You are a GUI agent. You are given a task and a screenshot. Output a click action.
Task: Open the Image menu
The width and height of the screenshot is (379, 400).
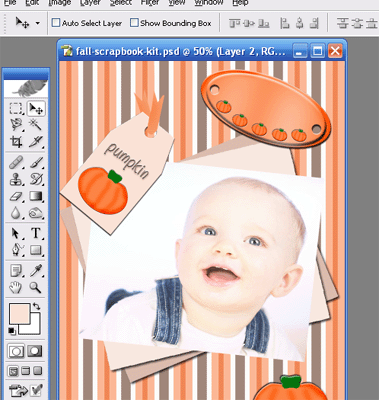coord(59,3)
